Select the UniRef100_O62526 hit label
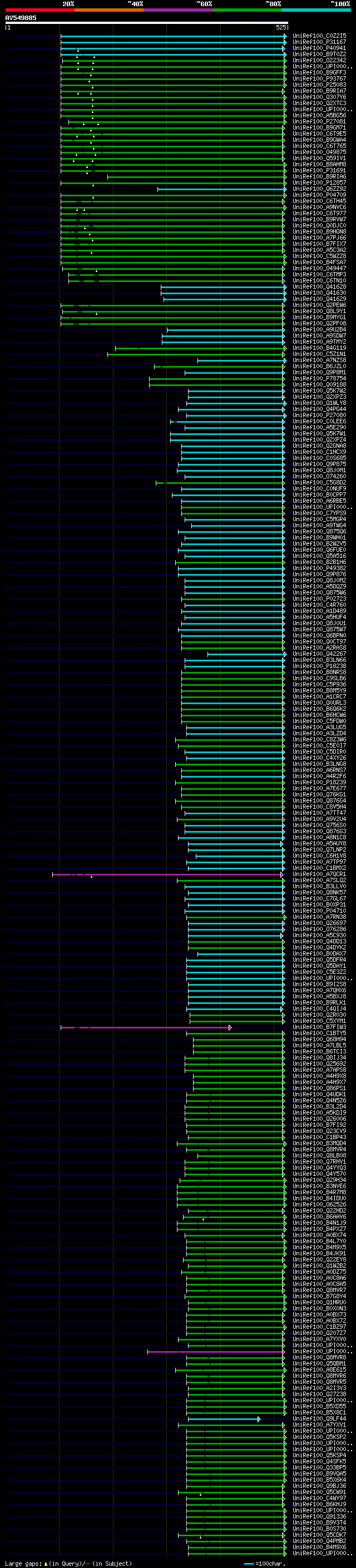Viewport: 356px width, 1568px height. click(x=319, y=1205)
